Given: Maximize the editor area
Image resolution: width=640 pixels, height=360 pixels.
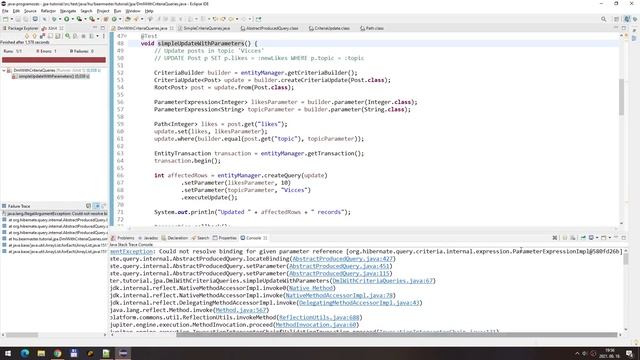Looking at the screenshot, I should 624,28.
